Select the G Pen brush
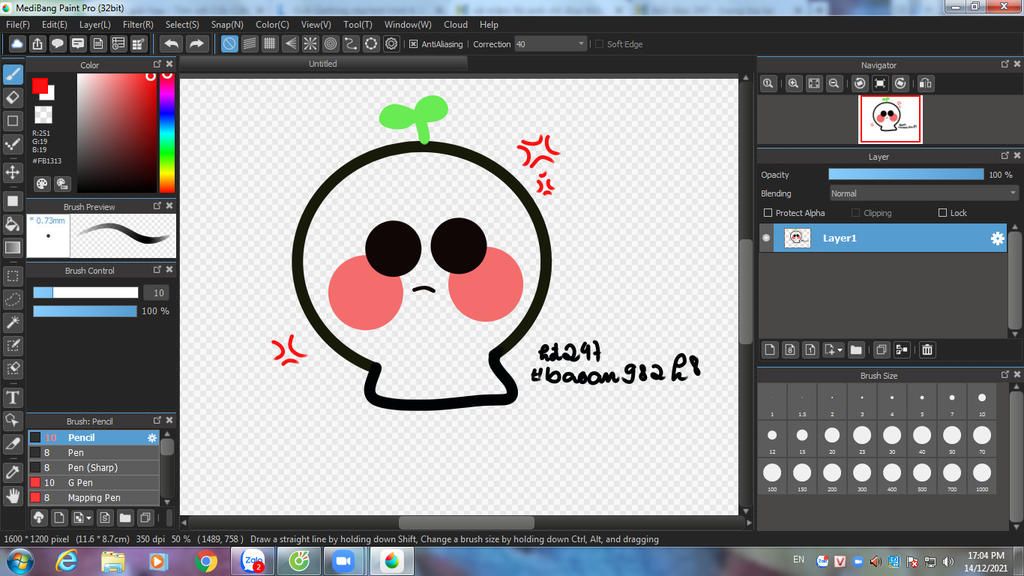1024x576 pixels. 82,483
